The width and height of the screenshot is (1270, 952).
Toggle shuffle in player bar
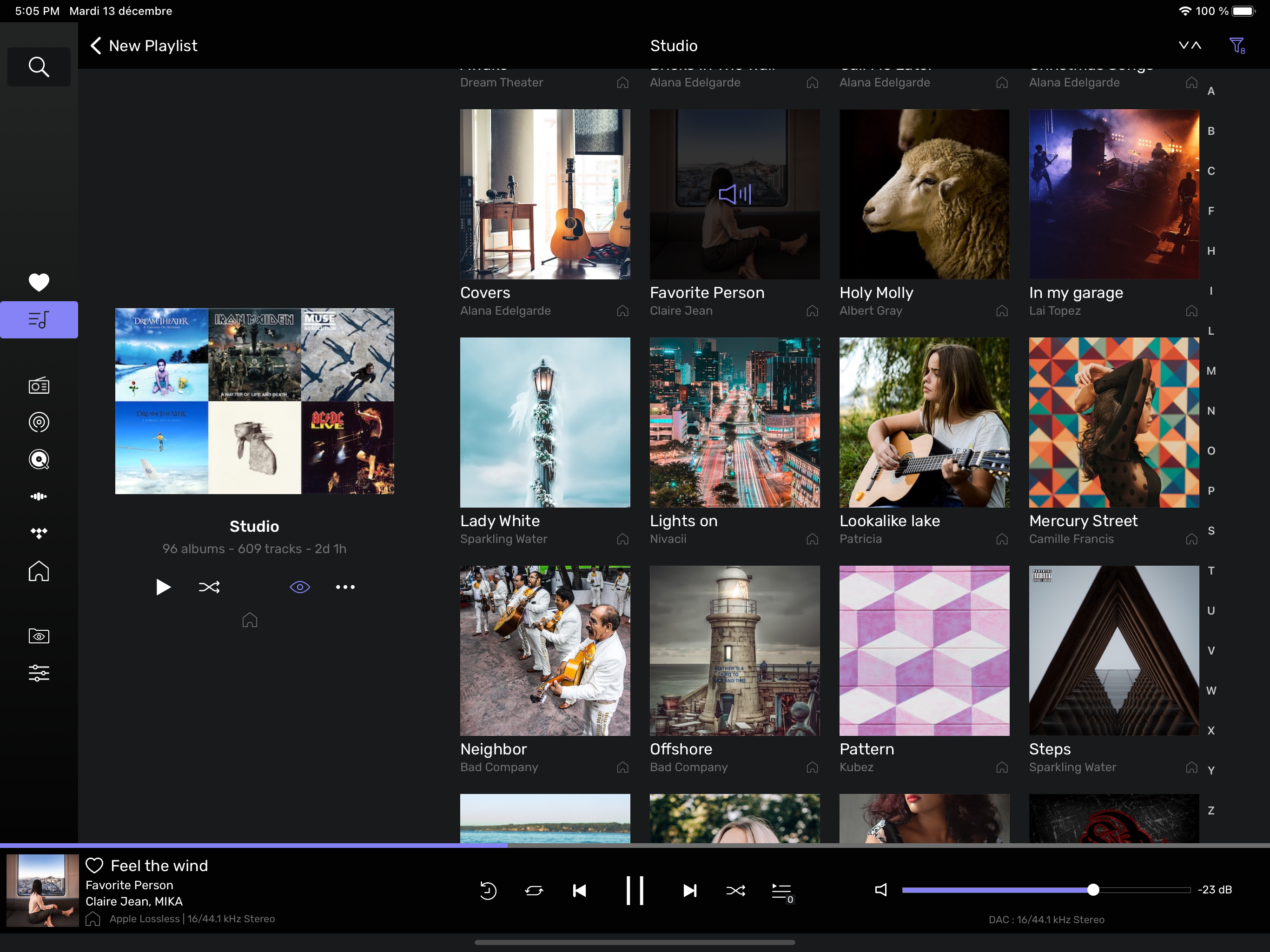tap(735, 891)
